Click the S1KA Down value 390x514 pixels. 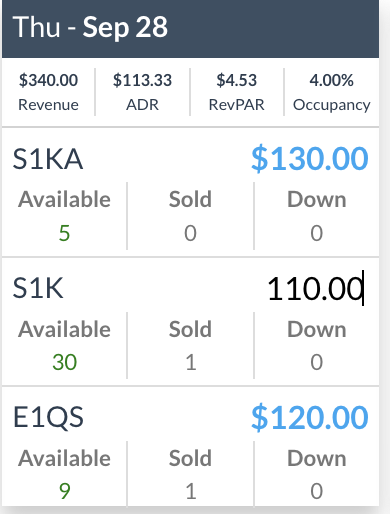pos(317,233)
